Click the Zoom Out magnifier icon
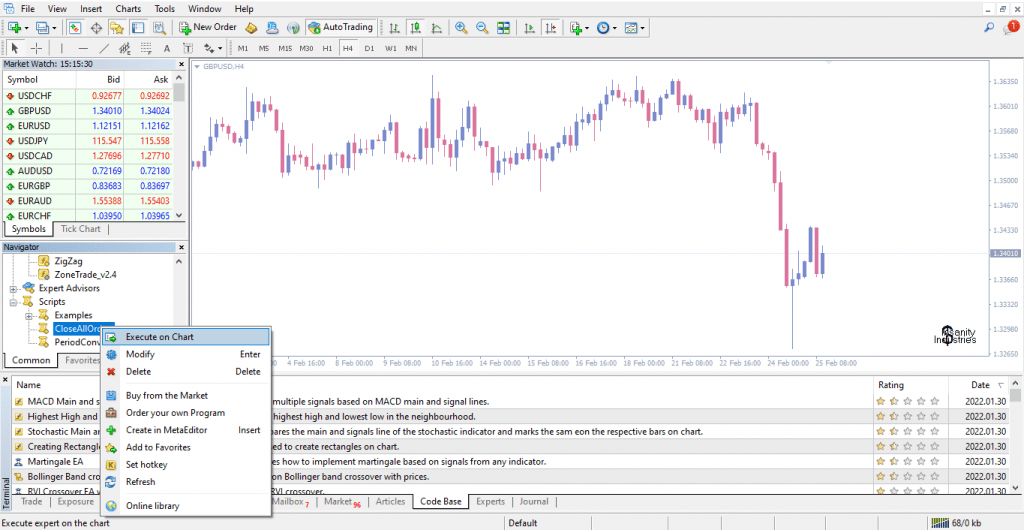This screenshot has width=1024, height=530. tap(483, 28)
